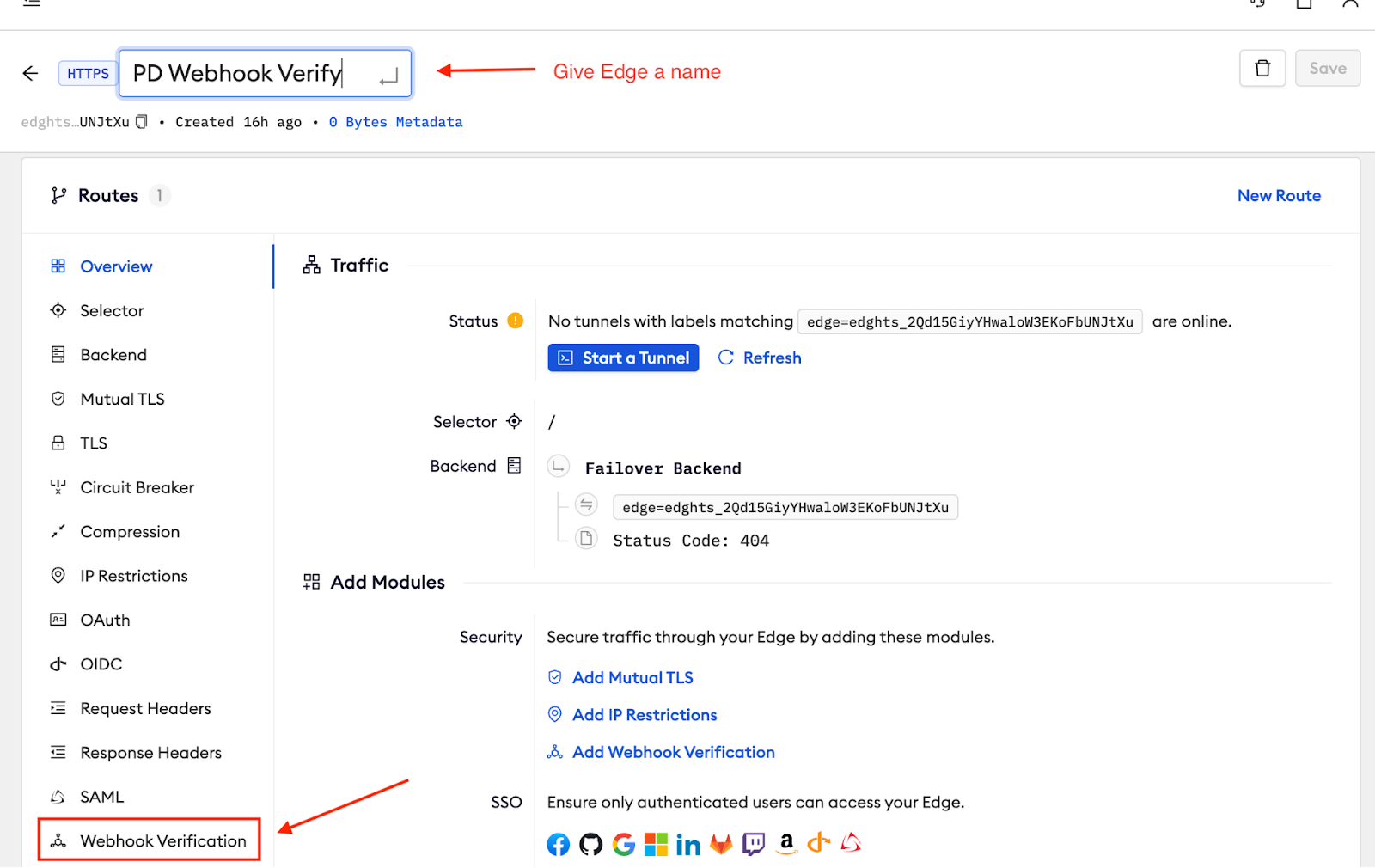Select the GitLab SSO icon
This screenshot has height=868, width=1375.
(721, 845)
